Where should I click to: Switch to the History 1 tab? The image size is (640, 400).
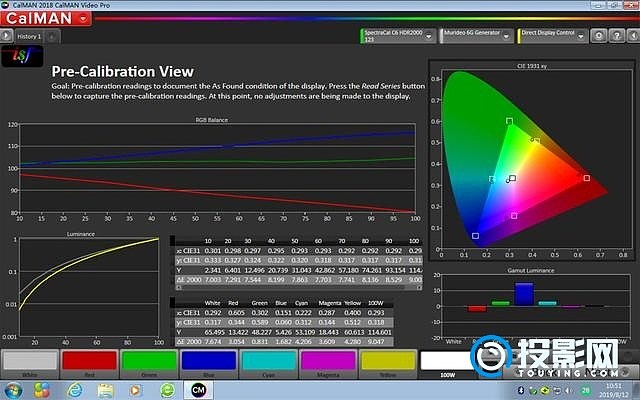coord(29,36)
